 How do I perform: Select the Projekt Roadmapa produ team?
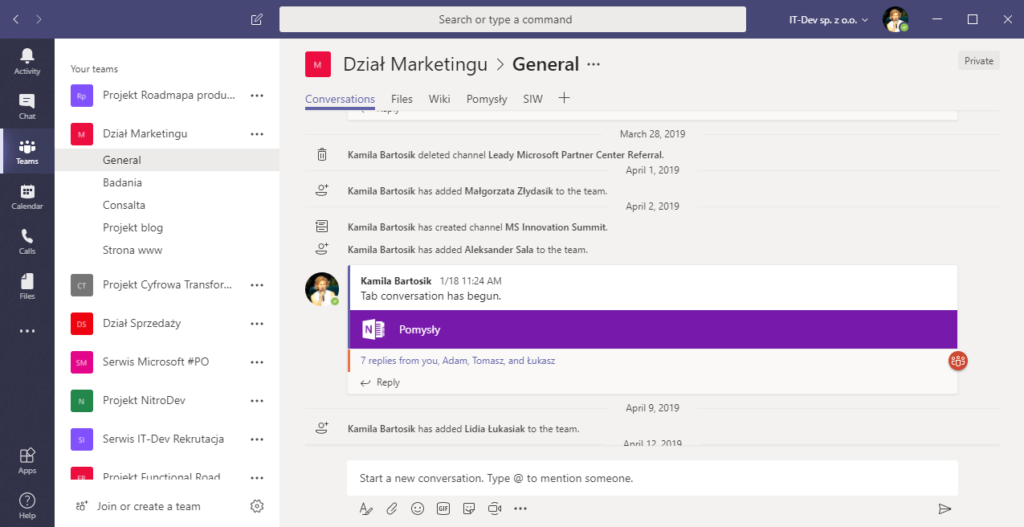[168, 95]
